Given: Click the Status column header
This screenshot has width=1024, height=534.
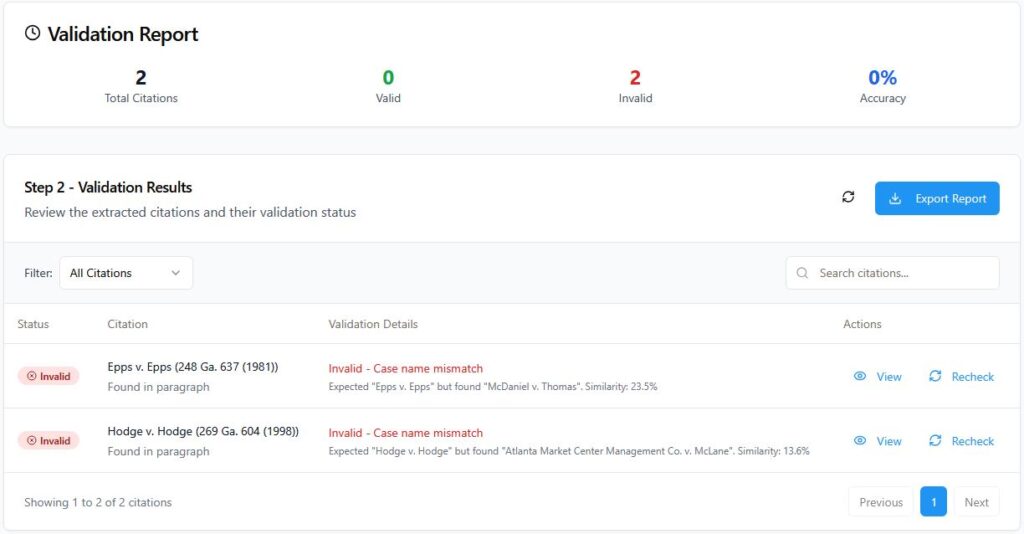Looking at the screenshot, I should [33, 324].
